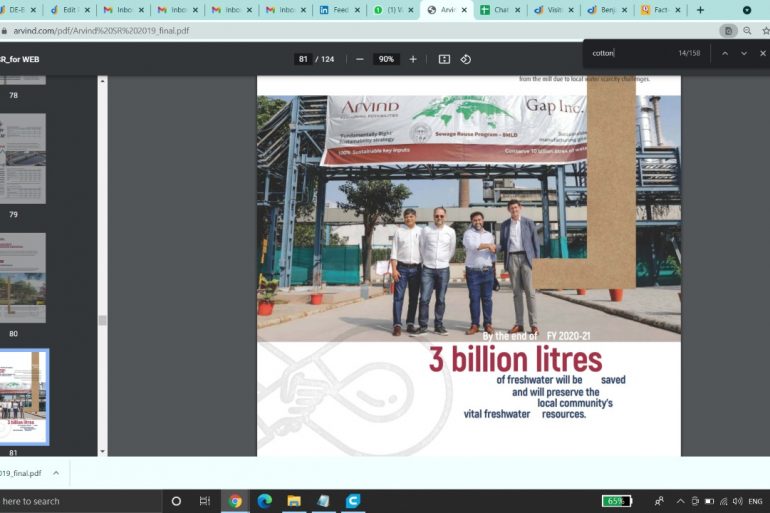Switch to the first Gmail Inbox tab

[x=124, y=10]
